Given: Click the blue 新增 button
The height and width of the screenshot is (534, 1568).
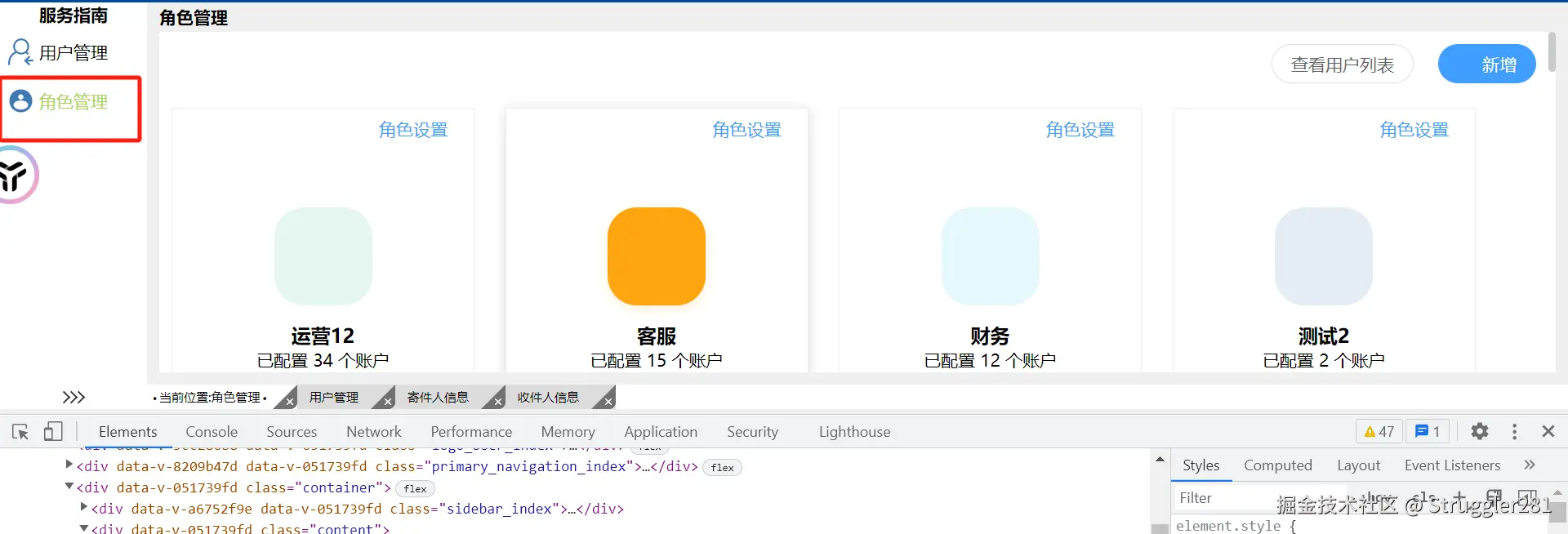Looking at the screenshot, I should 1486,65.
